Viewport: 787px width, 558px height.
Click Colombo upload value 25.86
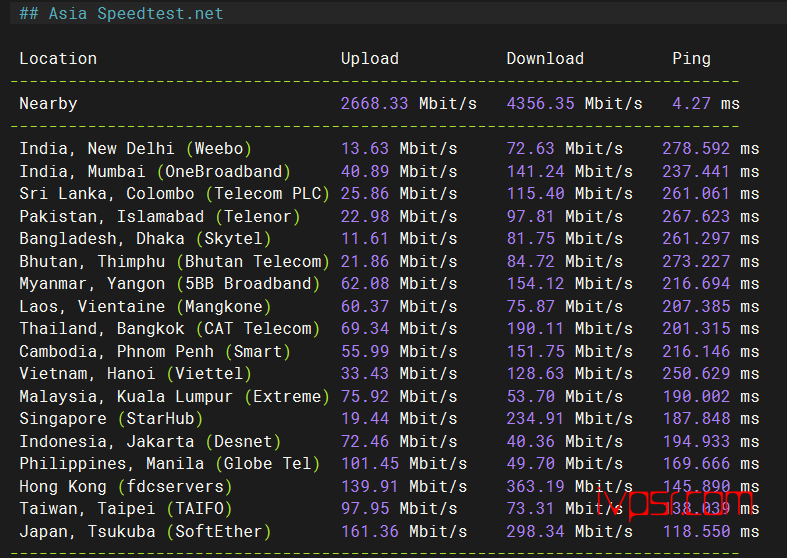pos(365,194)
